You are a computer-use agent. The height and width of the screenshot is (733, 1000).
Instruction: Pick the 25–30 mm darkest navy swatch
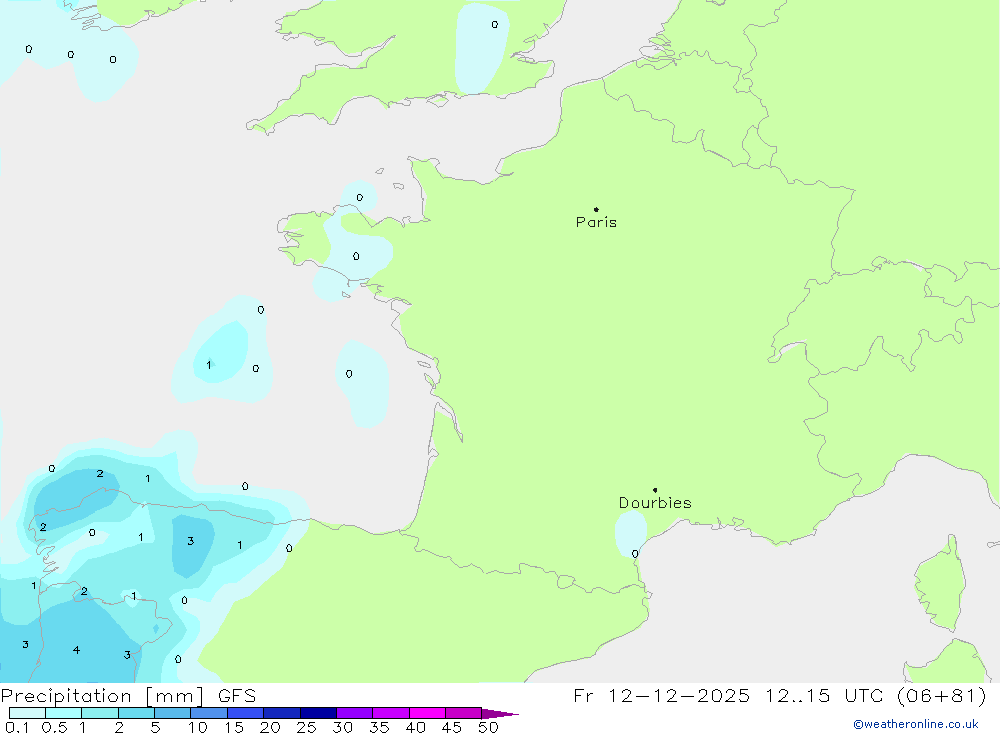tap(318, 713)
